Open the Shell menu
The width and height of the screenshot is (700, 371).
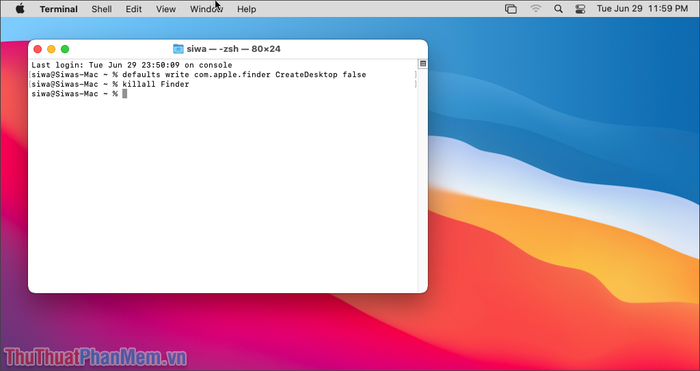[102, 9]
